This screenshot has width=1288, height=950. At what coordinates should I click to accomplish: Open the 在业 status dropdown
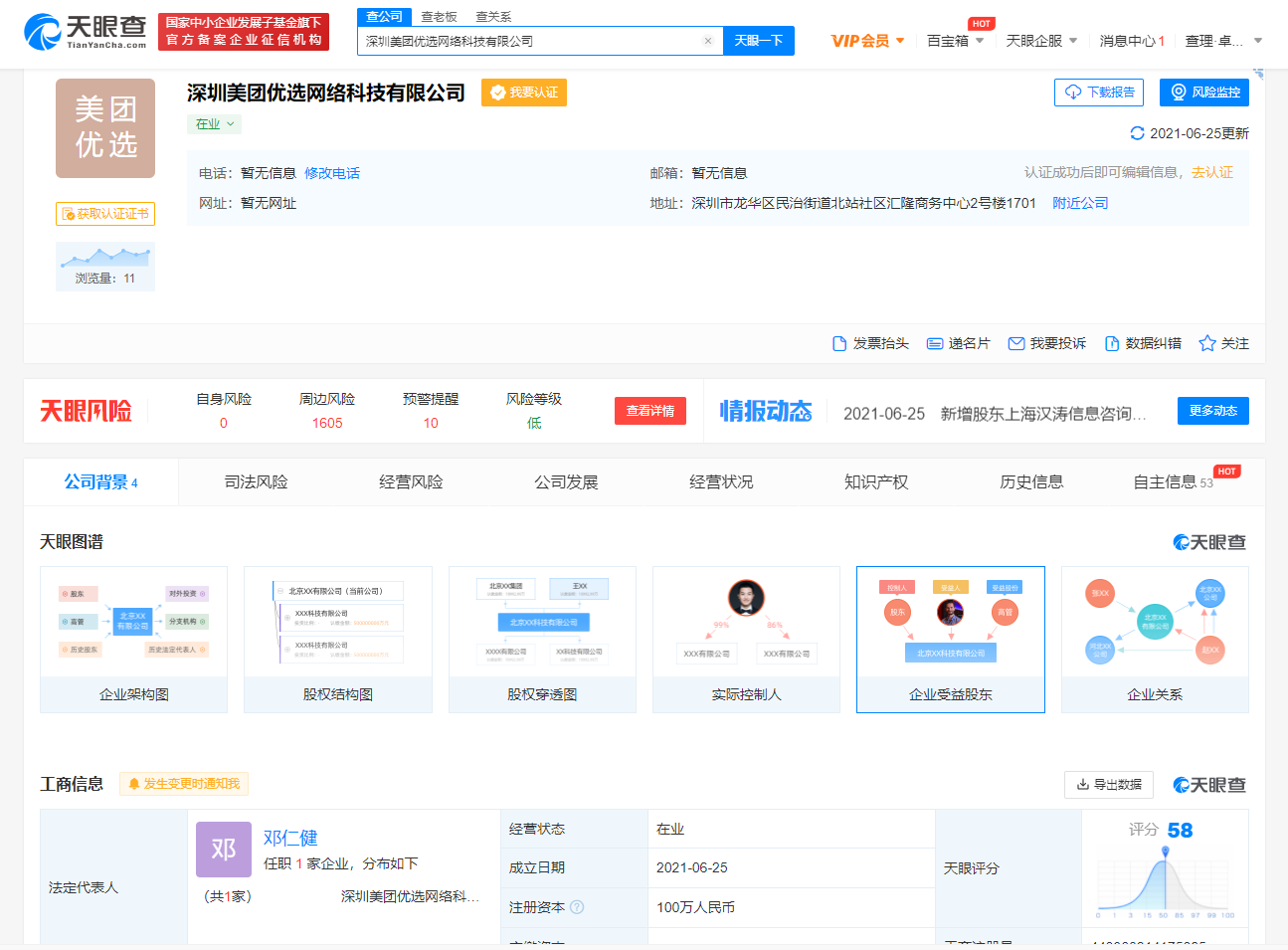[x=214, y=124]
